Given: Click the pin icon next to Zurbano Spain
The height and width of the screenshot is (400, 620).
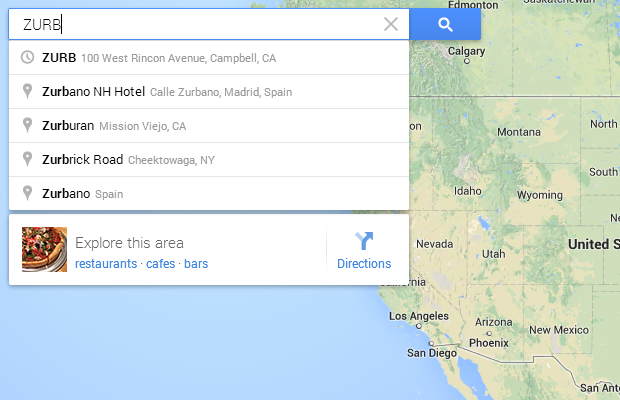Looking at the screenshot, I should pos(27,193).
